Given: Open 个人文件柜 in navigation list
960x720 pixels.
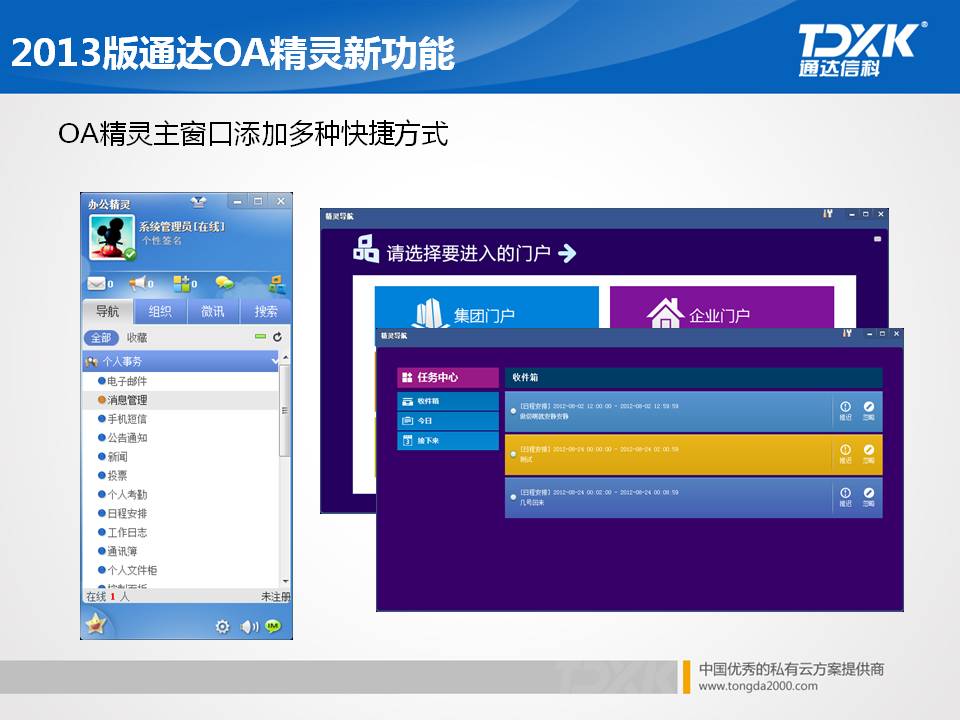Looking at the screenshot, I should (132, 570).
